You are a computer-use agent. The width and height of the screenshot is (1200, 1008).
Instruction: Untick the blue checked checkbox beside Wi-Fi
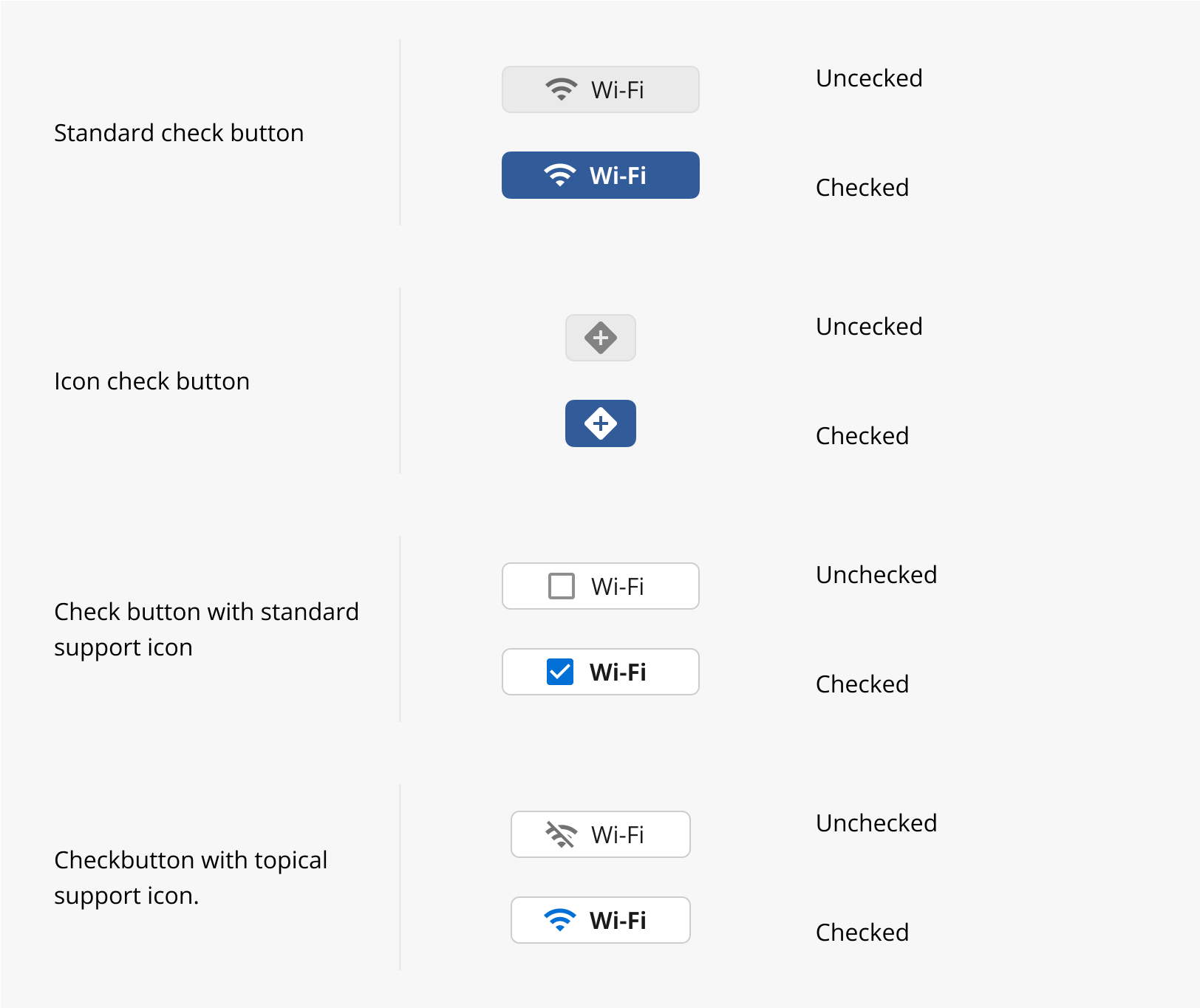click(560, 672)
